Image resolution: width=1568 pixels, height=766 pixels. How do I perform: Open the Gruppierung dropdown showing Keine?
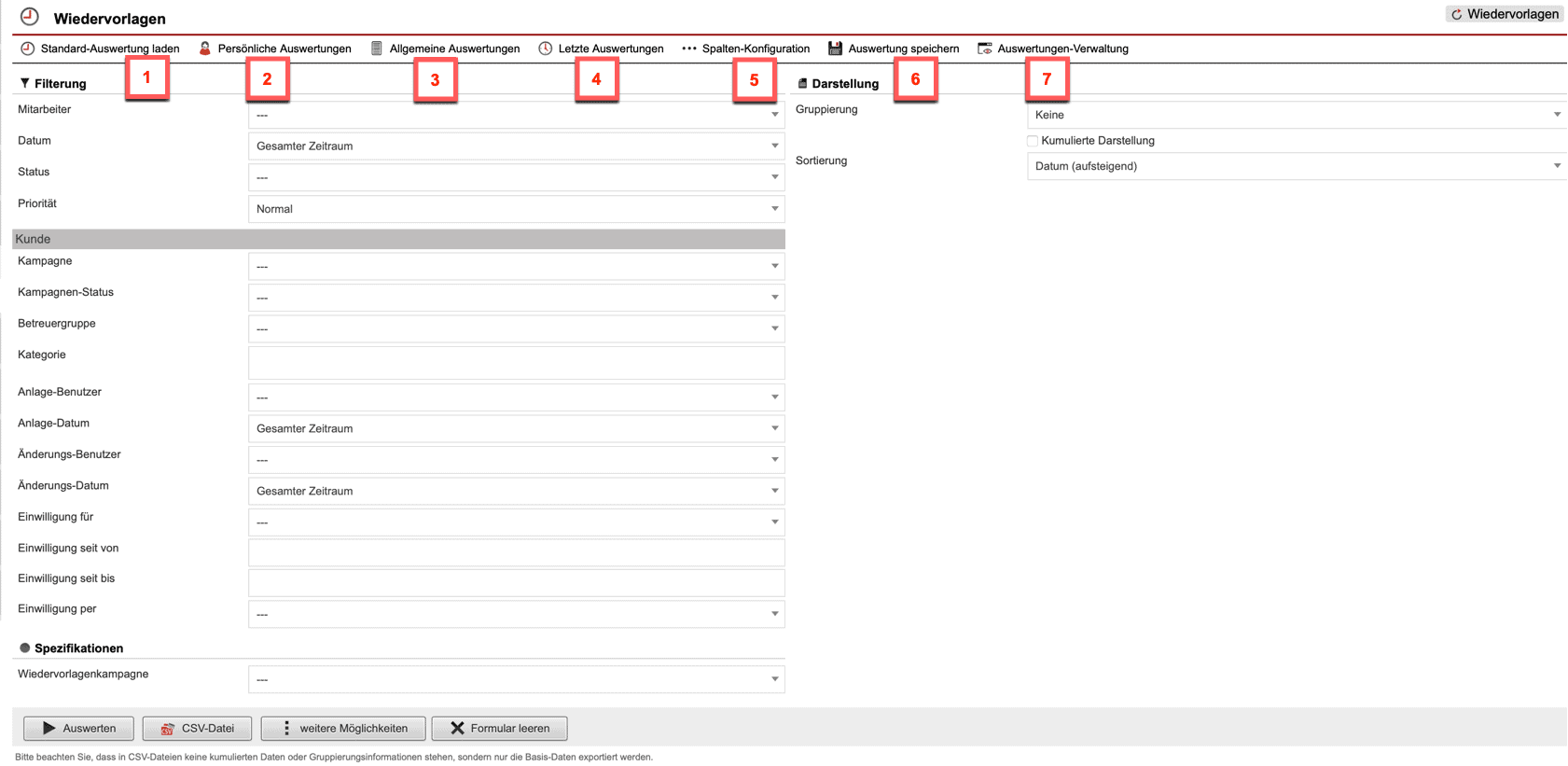pos(1297,115)
